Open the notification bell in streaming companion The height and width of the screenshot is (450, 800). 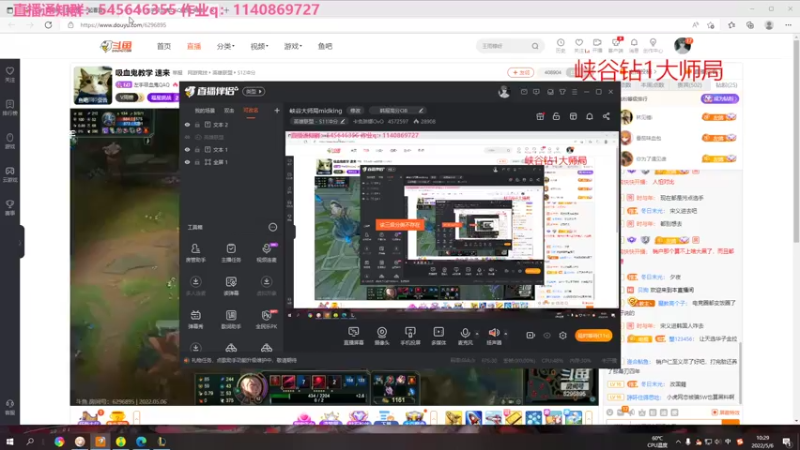pos(589,117)
